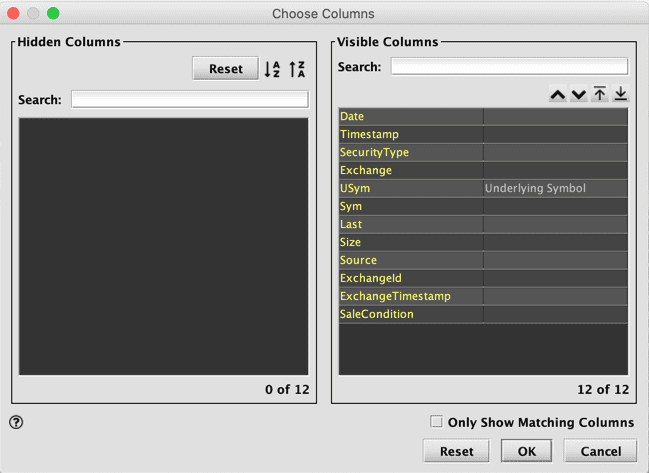Sort hidden columns Z to A

click(297, 69)
